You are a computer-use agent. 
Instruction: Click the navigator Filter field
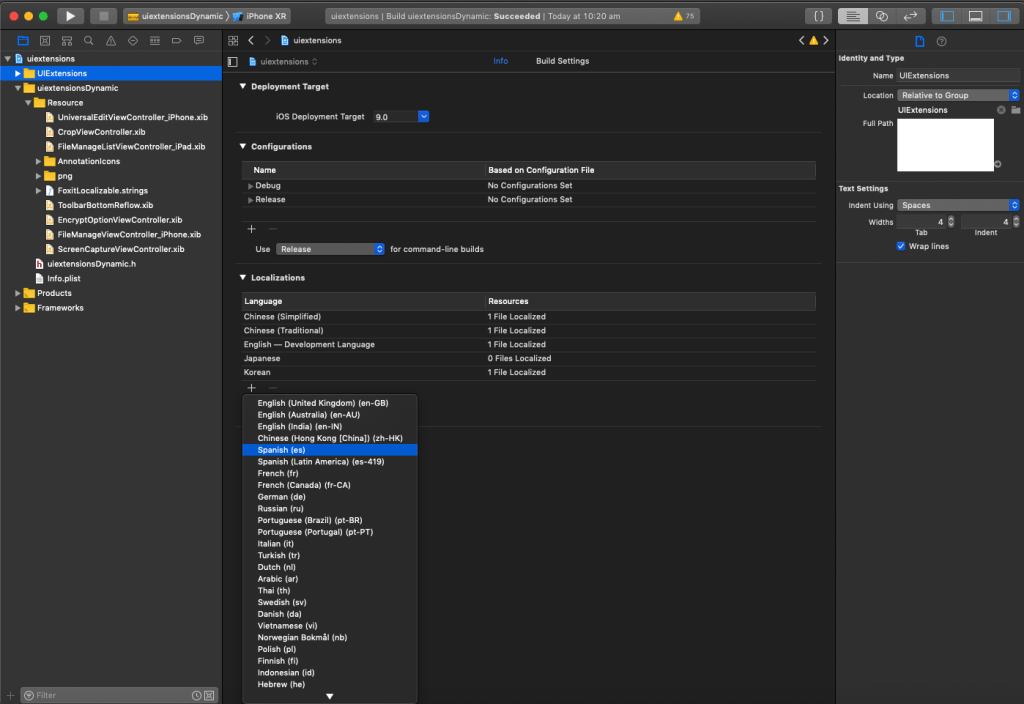tap(119, 696)
